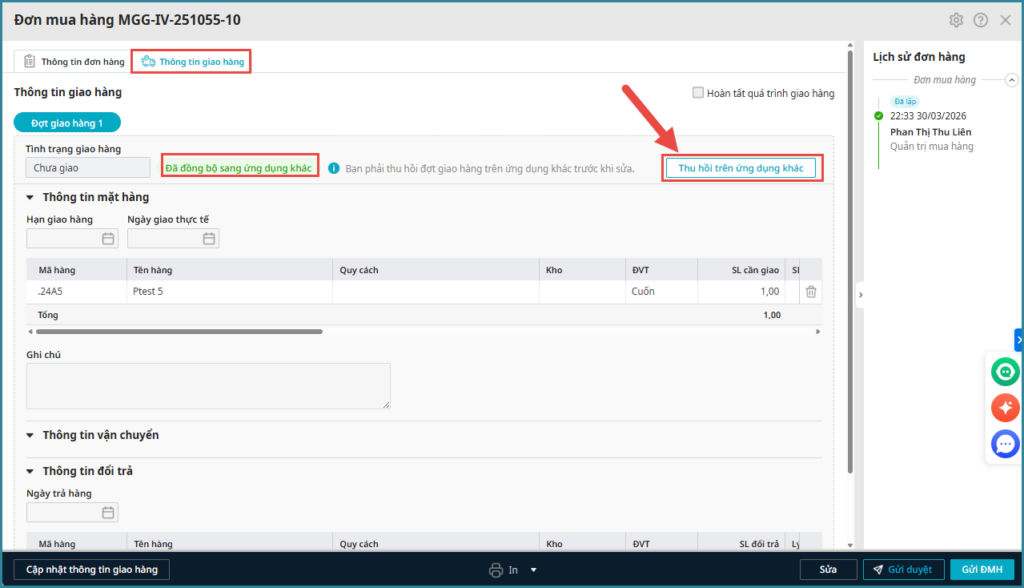
Task: Click Ptest 5 item name cell
Action: (x=229, y=291)
